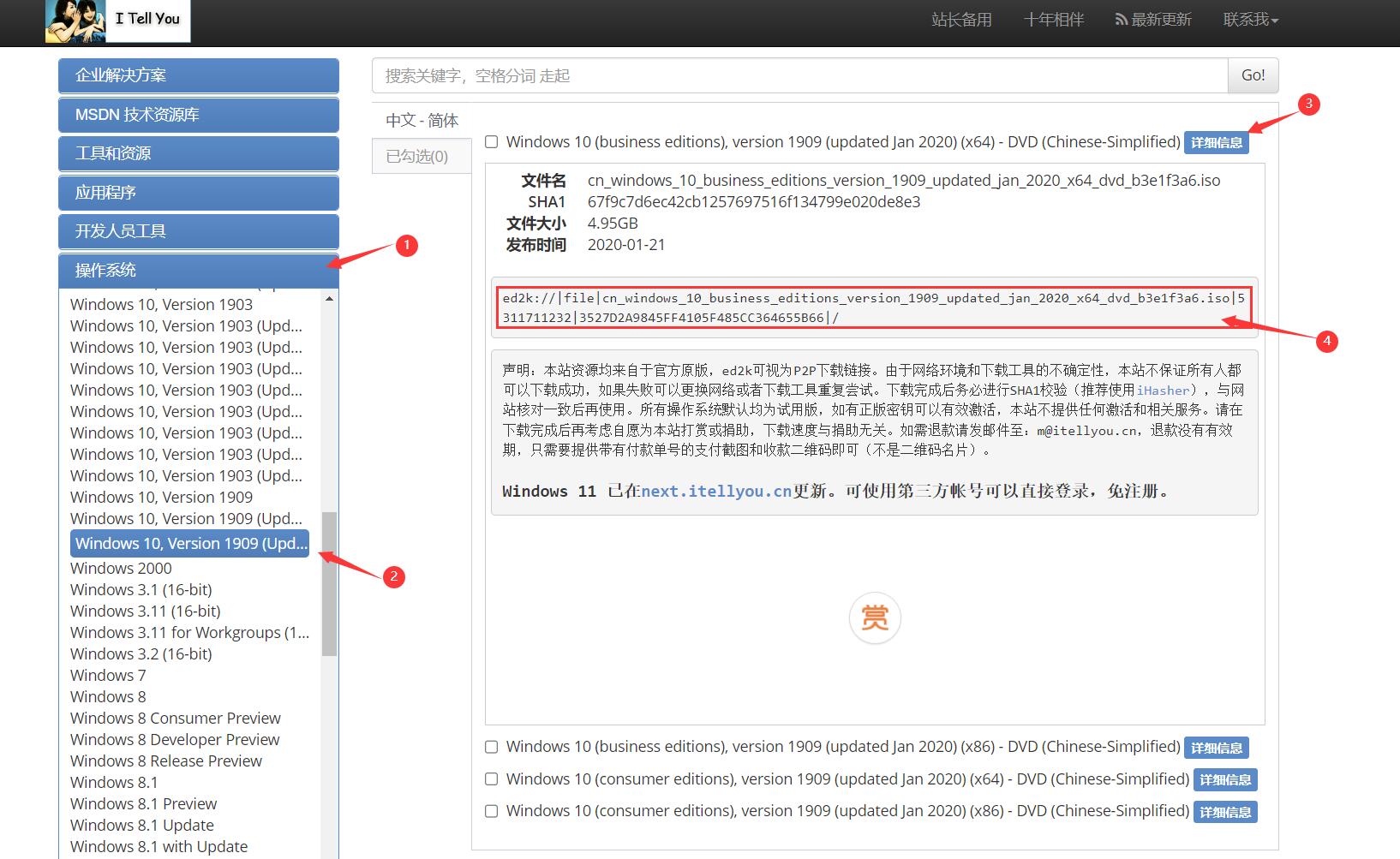This screenshot has width=1400, height=859.
Task: Open the 联系我 dropdown menu
Action: (1250, 19)
